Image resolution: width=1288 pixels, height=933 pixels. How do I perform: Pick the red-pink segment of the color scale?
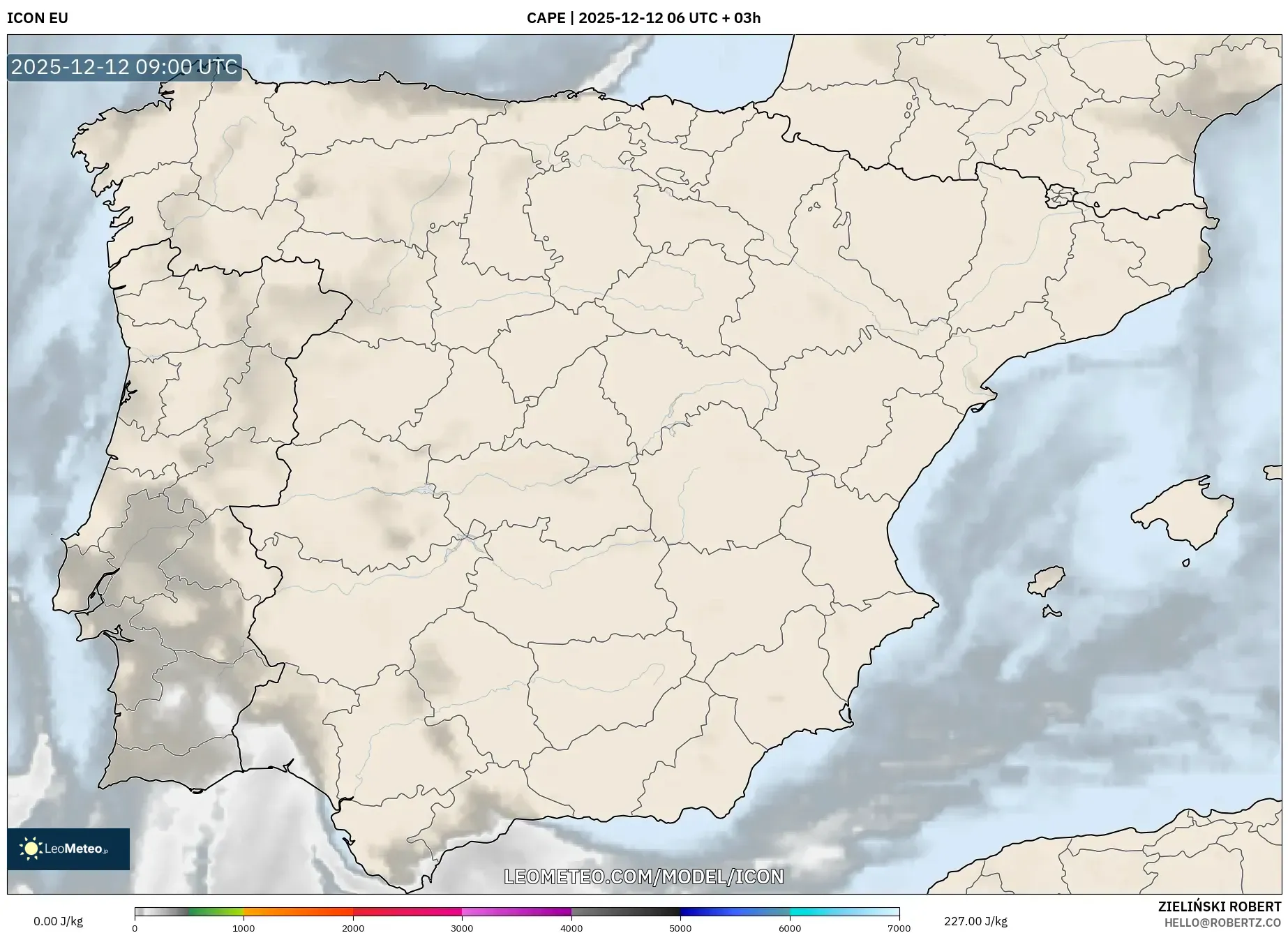pos(407,911)
